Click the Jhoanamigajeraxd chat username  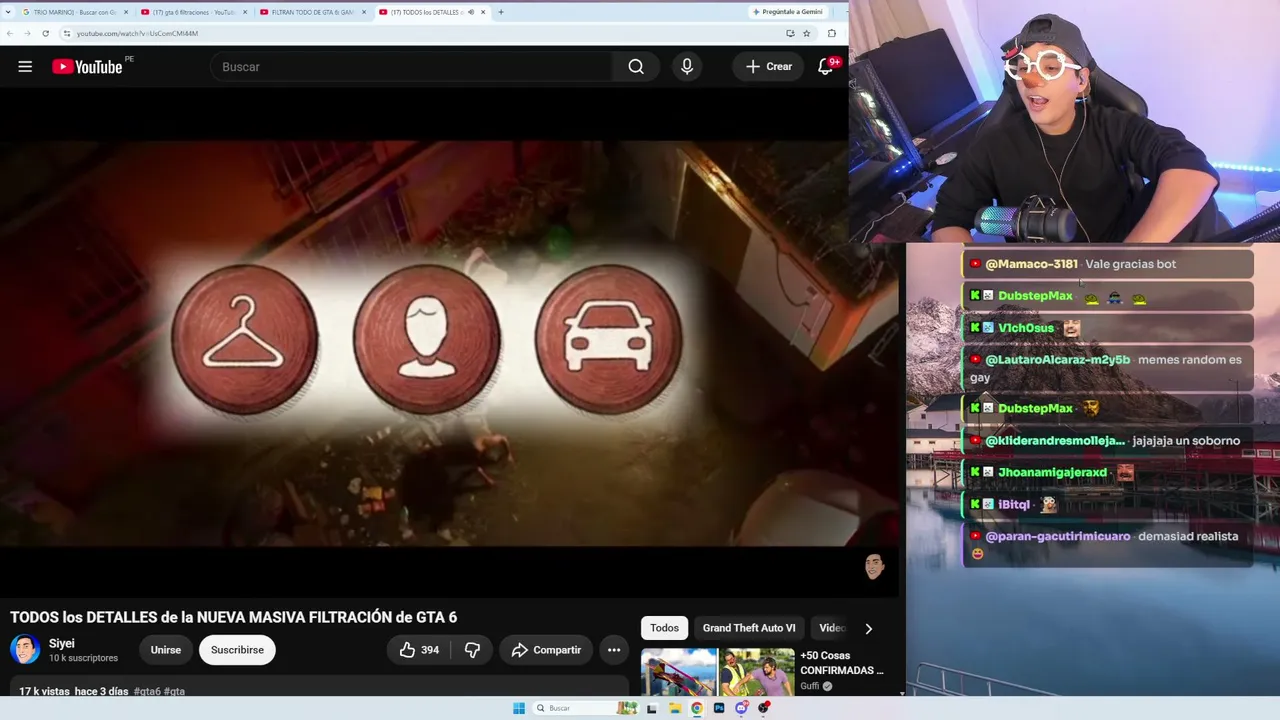(1052, 472)
